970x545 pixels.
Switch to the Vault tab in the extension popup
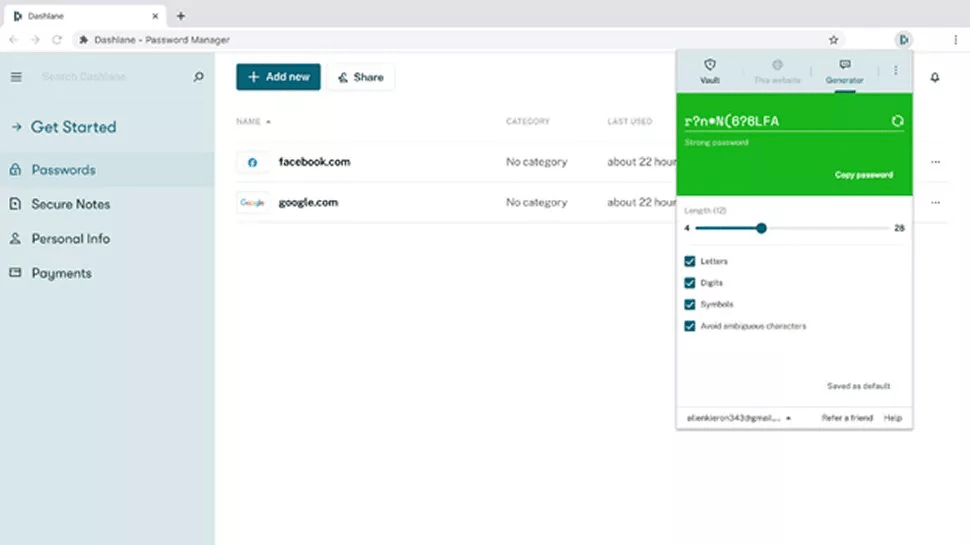710,71
